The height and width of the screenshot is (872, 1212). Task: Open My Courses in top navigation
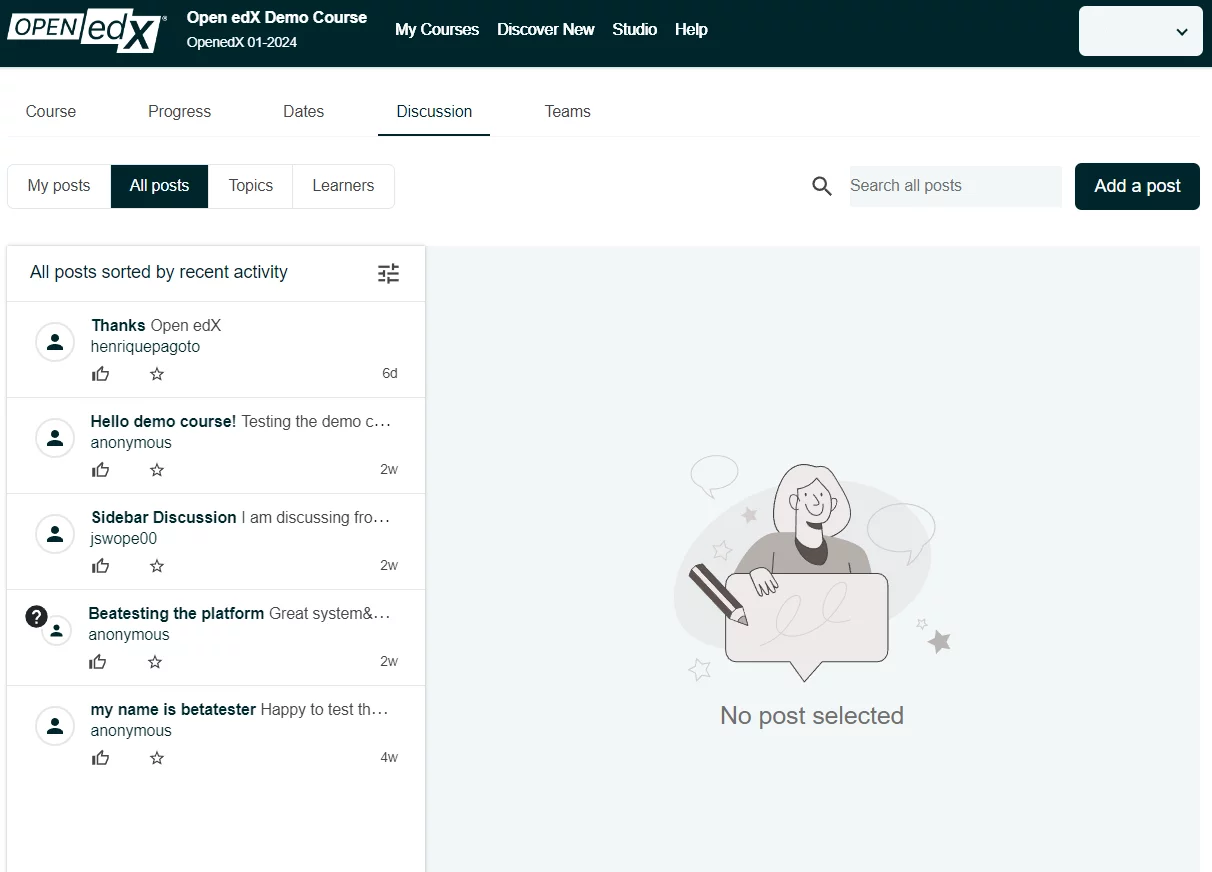point(437,30)
